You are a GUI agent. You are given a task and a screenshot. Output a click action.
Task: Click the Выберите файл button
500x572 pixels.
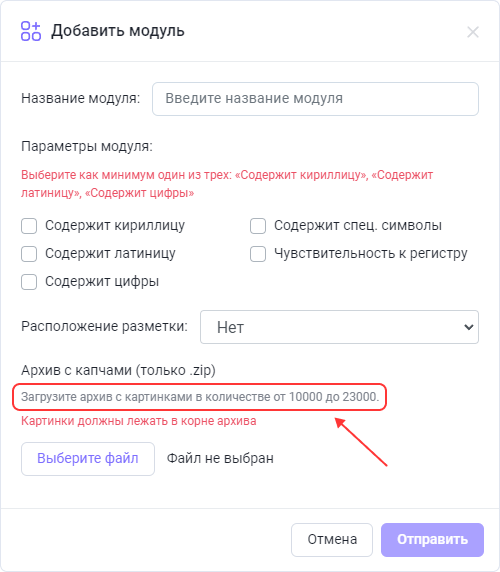pyautogui.click(x=88, y=459)
